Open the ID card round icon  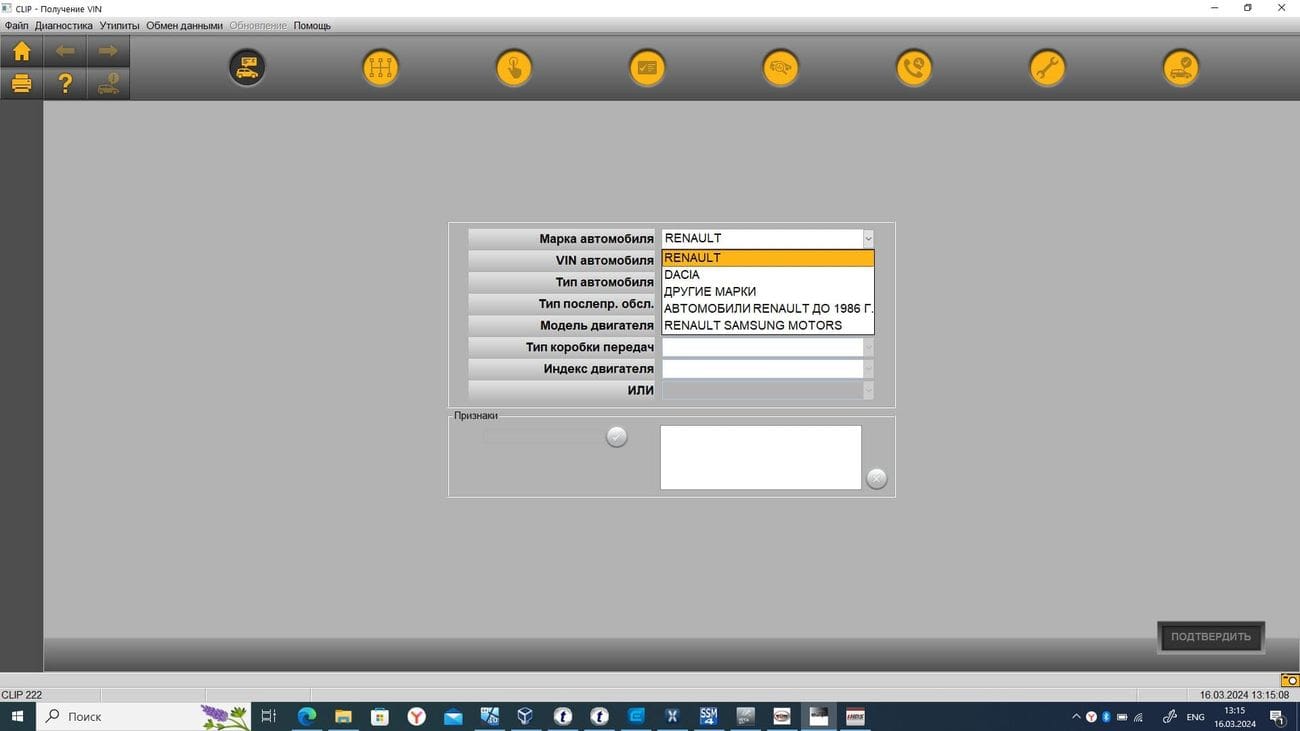coord(647,68)
